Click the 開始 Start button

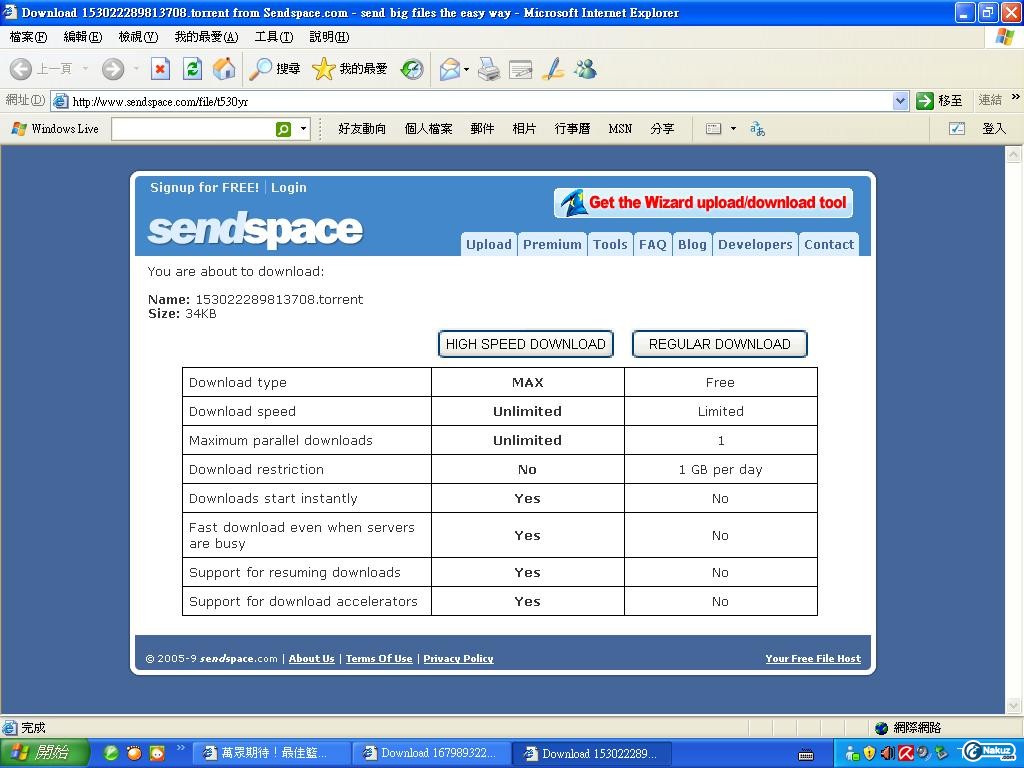tap(44, 753)
